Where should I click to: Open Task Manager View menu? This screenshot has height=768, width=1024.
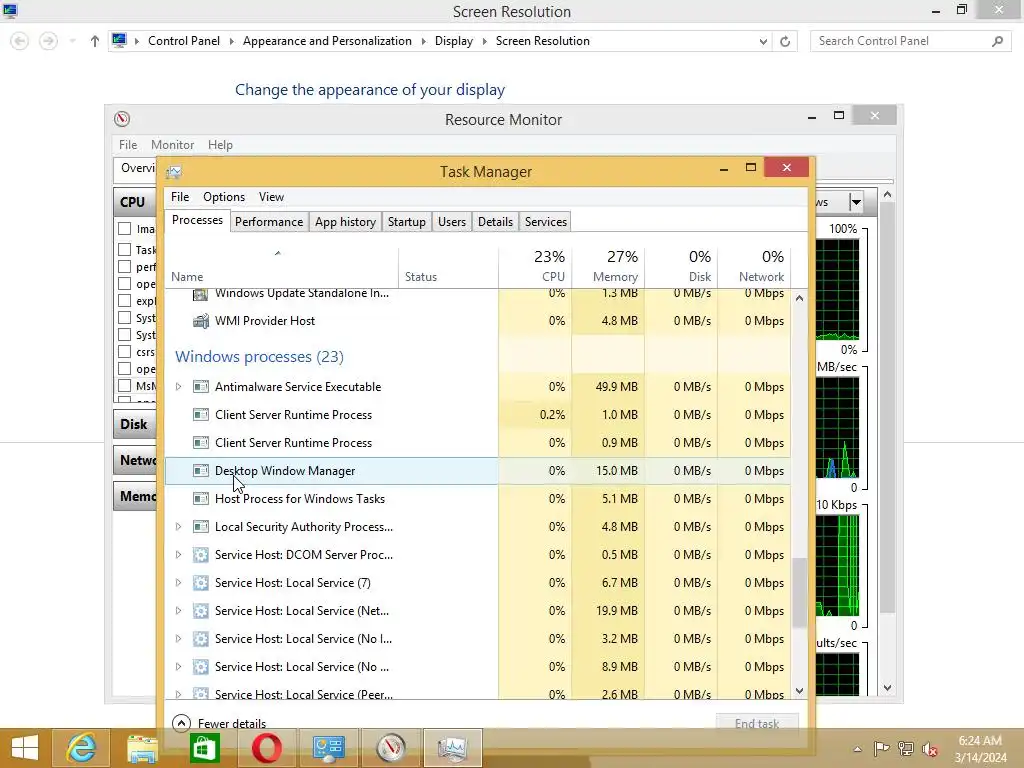[x=271, y=197]
